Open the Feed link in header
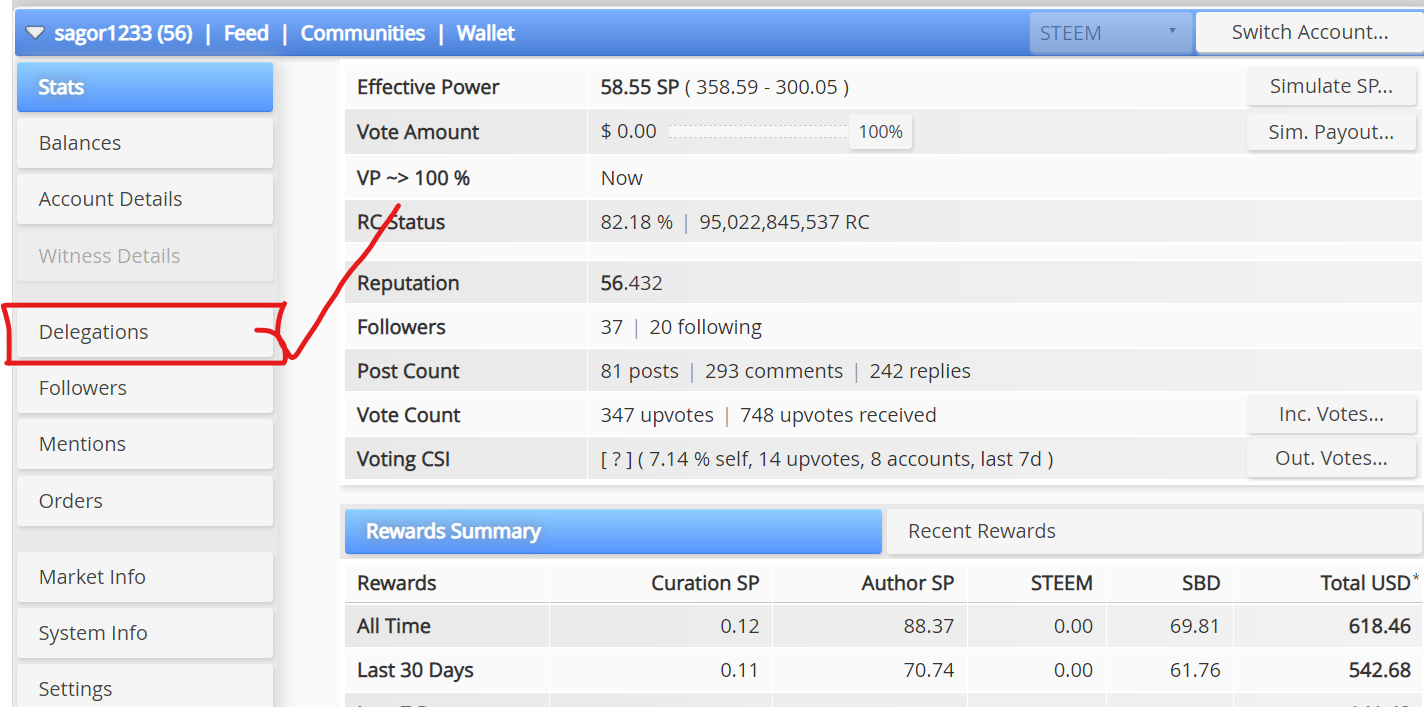1424x707 pixels. pos(246,33)
